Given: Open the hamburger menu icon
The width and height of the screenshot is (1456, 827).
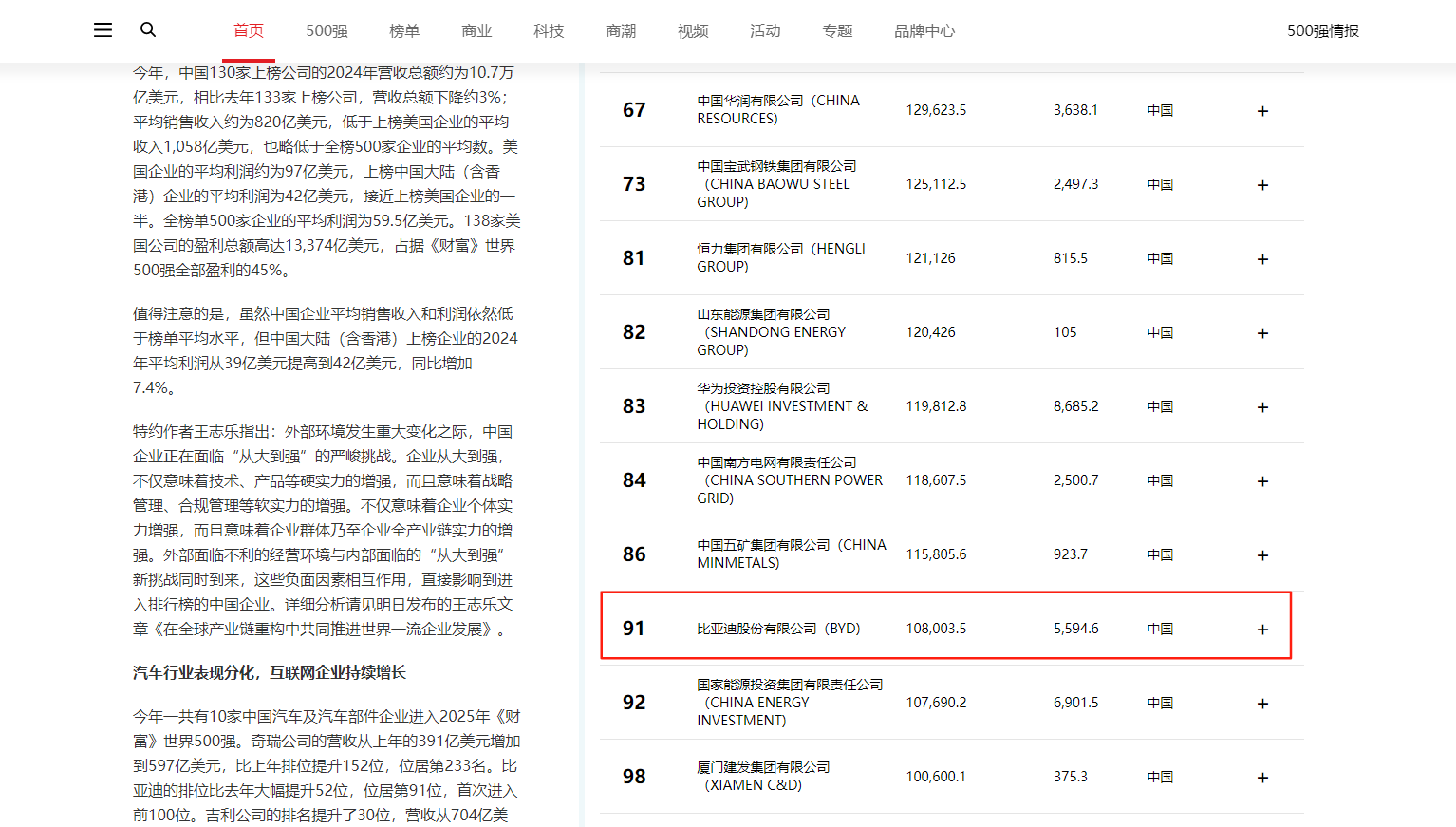Looking at the screenshot, I should coord(103,30).
